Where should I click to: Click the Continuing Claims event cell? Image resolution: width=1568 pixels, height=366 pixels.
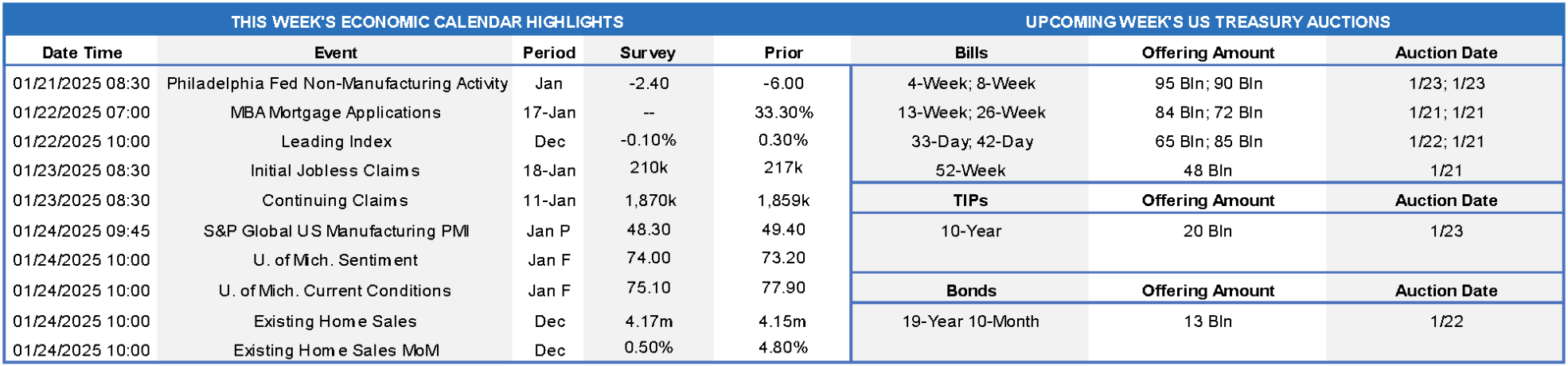coord(335,201)
